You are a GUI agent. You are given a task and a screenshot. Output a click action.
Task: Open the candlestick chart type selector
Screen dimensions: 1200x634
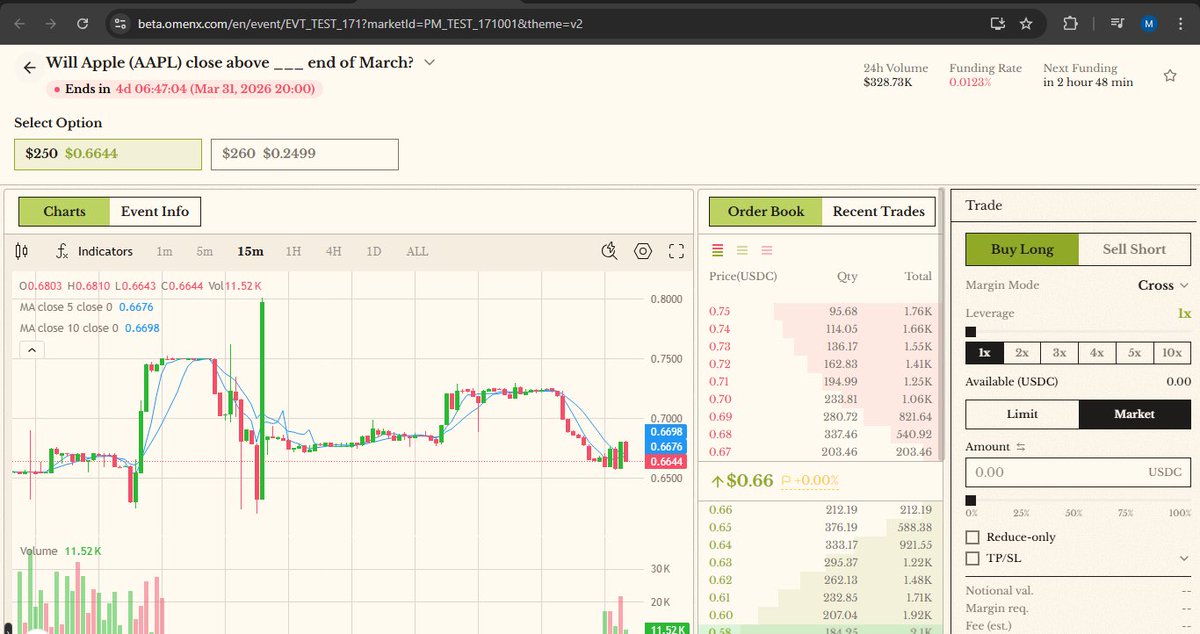23,251
